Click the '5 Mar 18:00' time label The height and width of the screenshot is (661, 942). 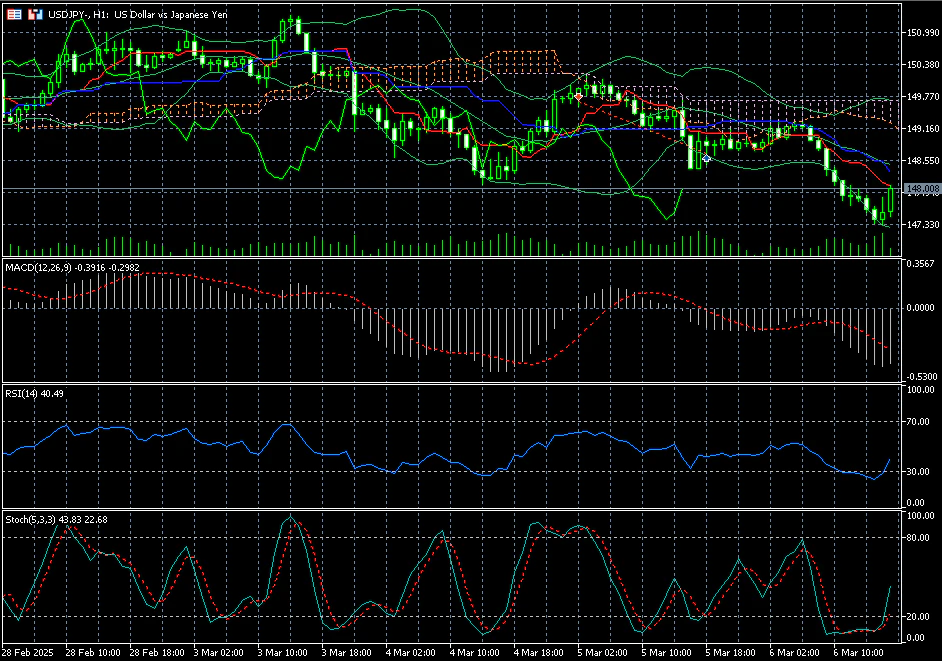pyautogui.click(x=731, y=653)
